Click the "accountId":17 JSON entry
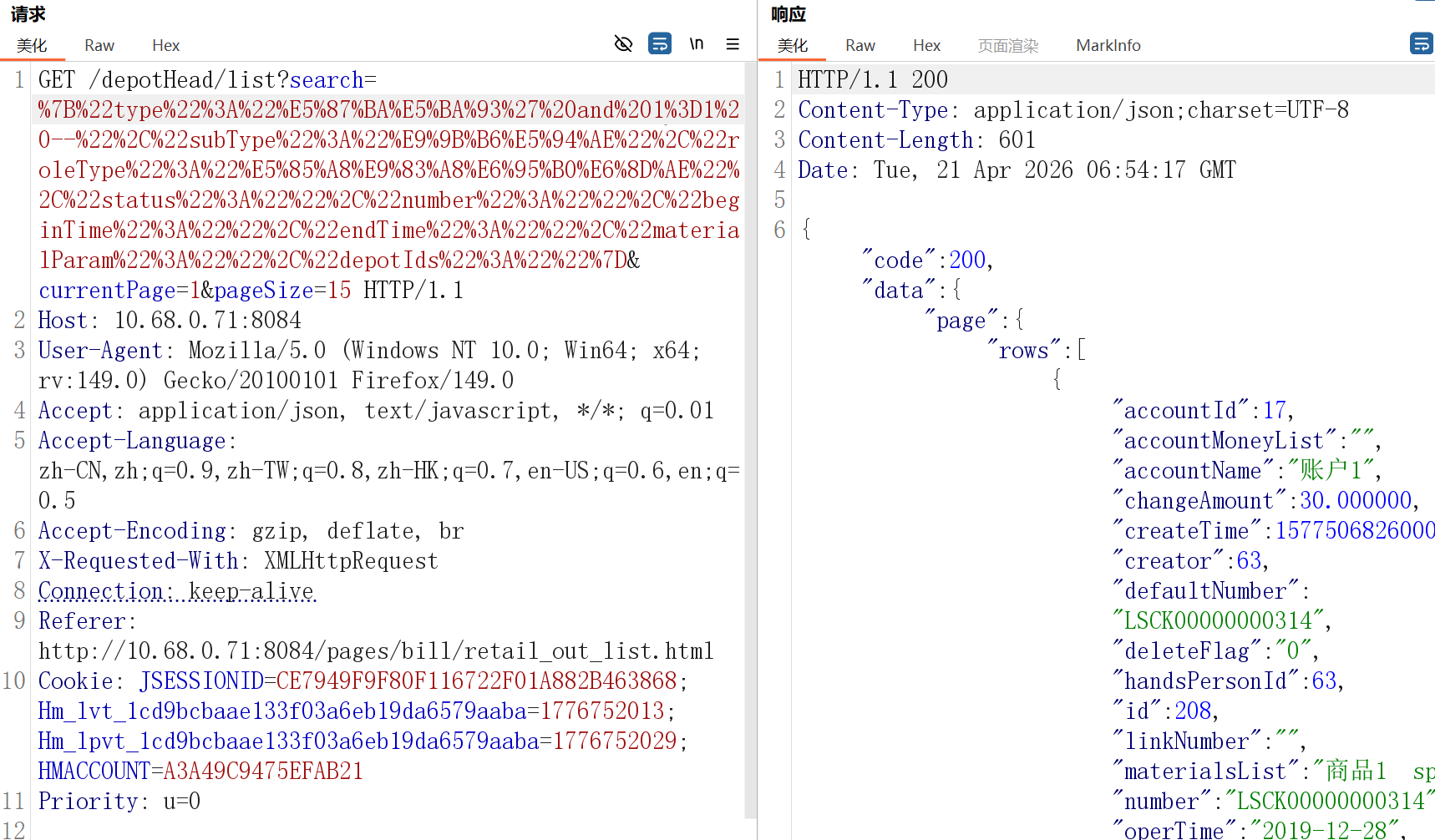 click(1203, 411)
